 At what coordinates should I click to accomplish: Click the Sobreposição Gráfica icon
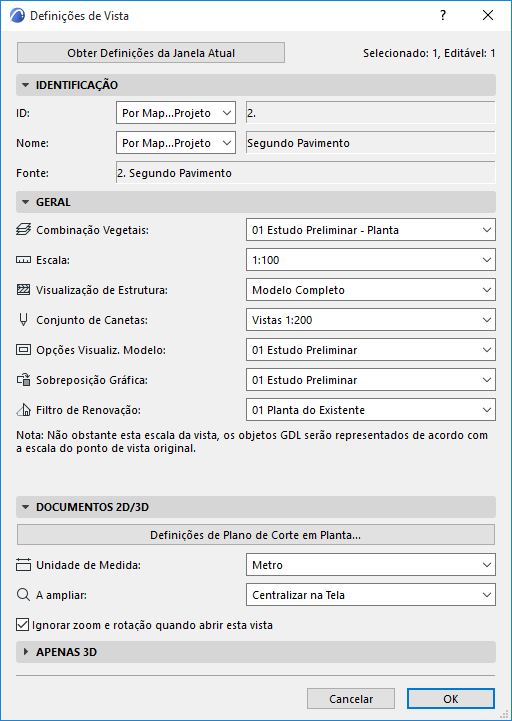pos(23,380)
